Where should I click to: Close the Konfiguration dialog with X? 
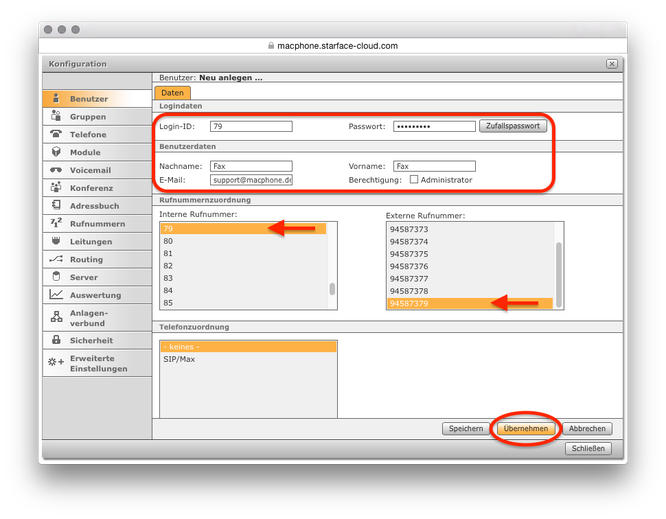pyautogui.click(x=612, y=64)
